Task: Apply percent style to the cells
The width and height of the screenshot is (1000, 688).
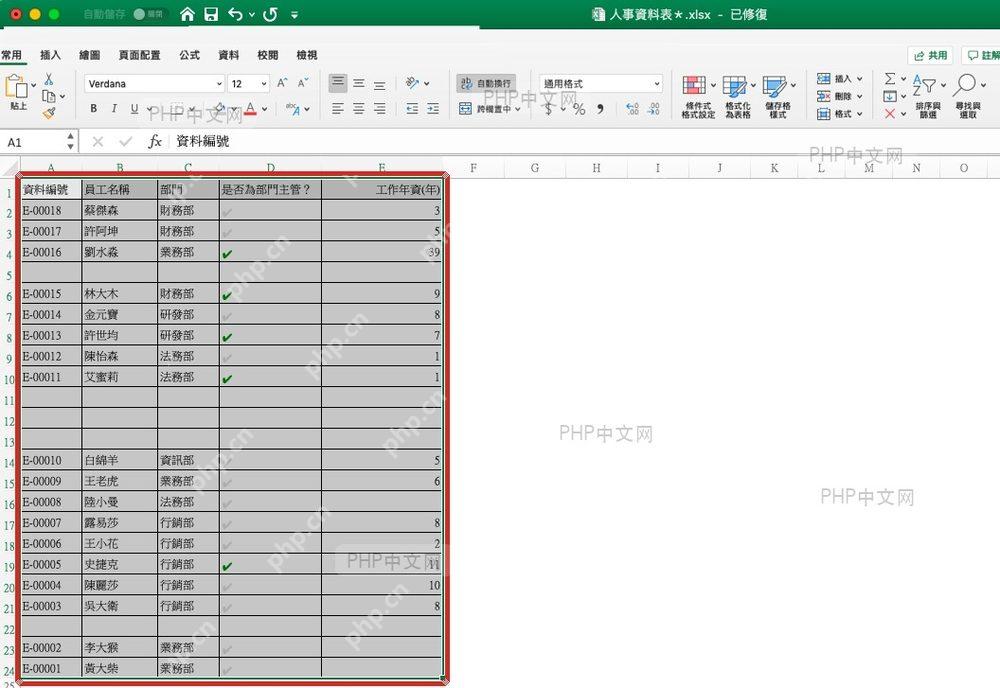Action: point(579,109)
